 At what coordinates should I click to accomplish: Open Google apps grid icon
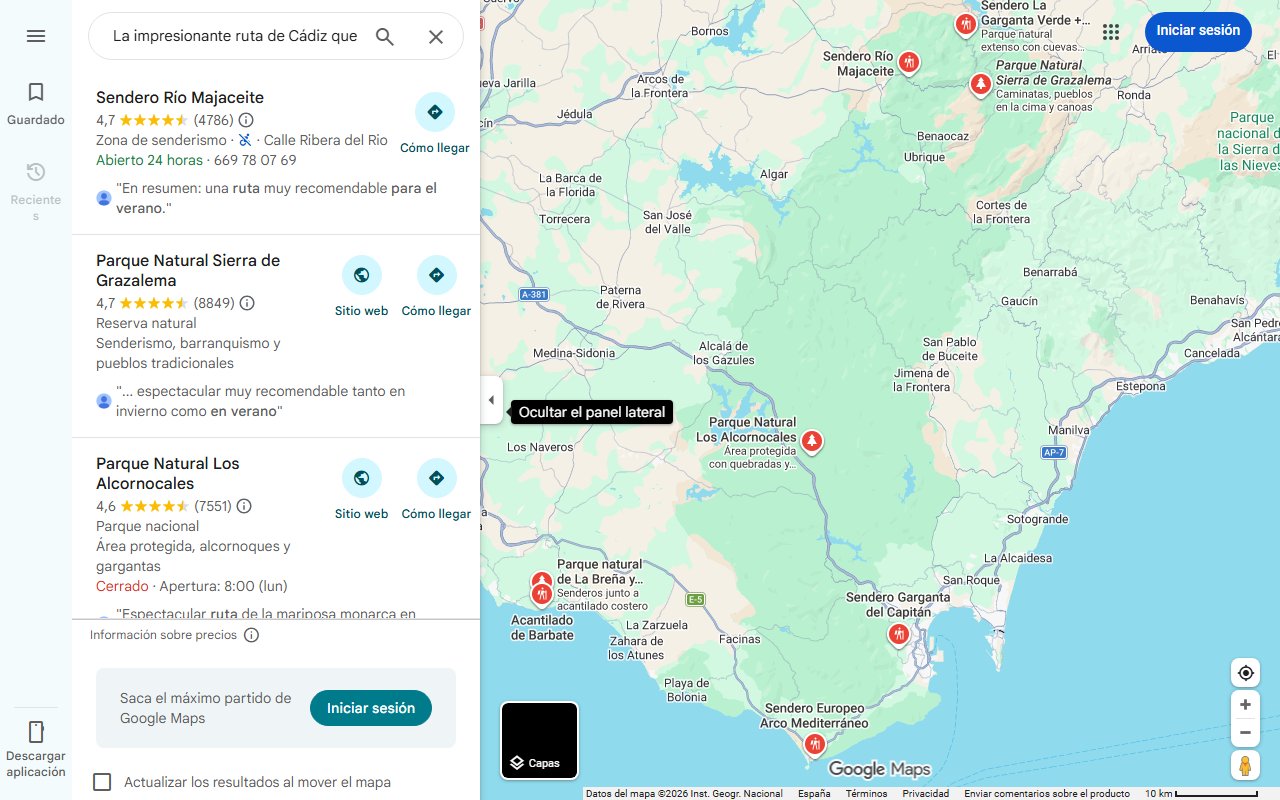[x=1111, y=32]
